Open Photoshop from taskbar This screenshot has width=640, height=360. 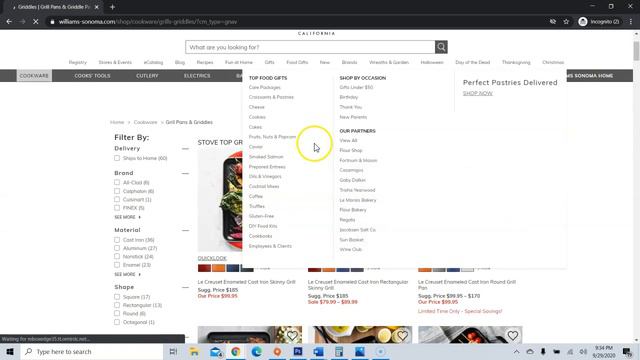[298, 351]
